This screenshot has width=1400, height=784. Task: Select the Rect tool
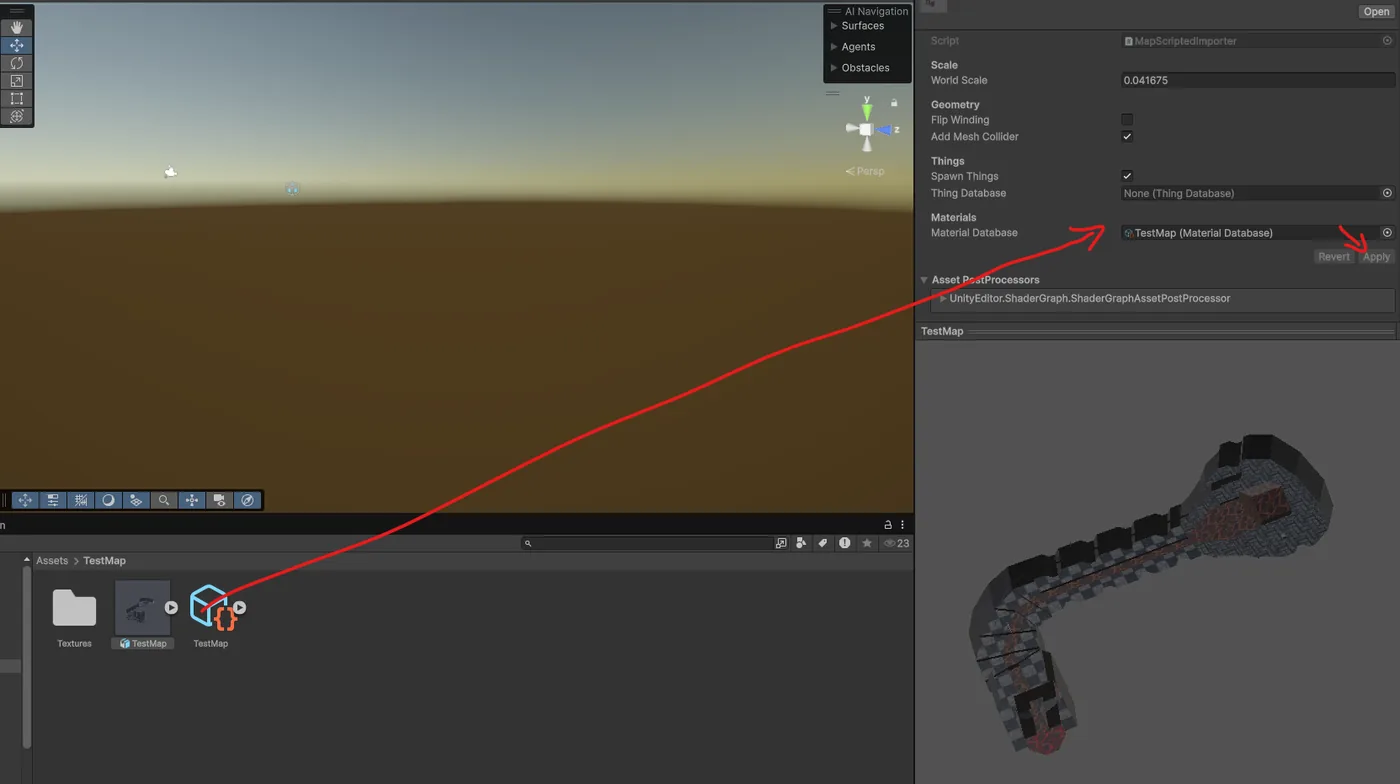pos(17,99)
